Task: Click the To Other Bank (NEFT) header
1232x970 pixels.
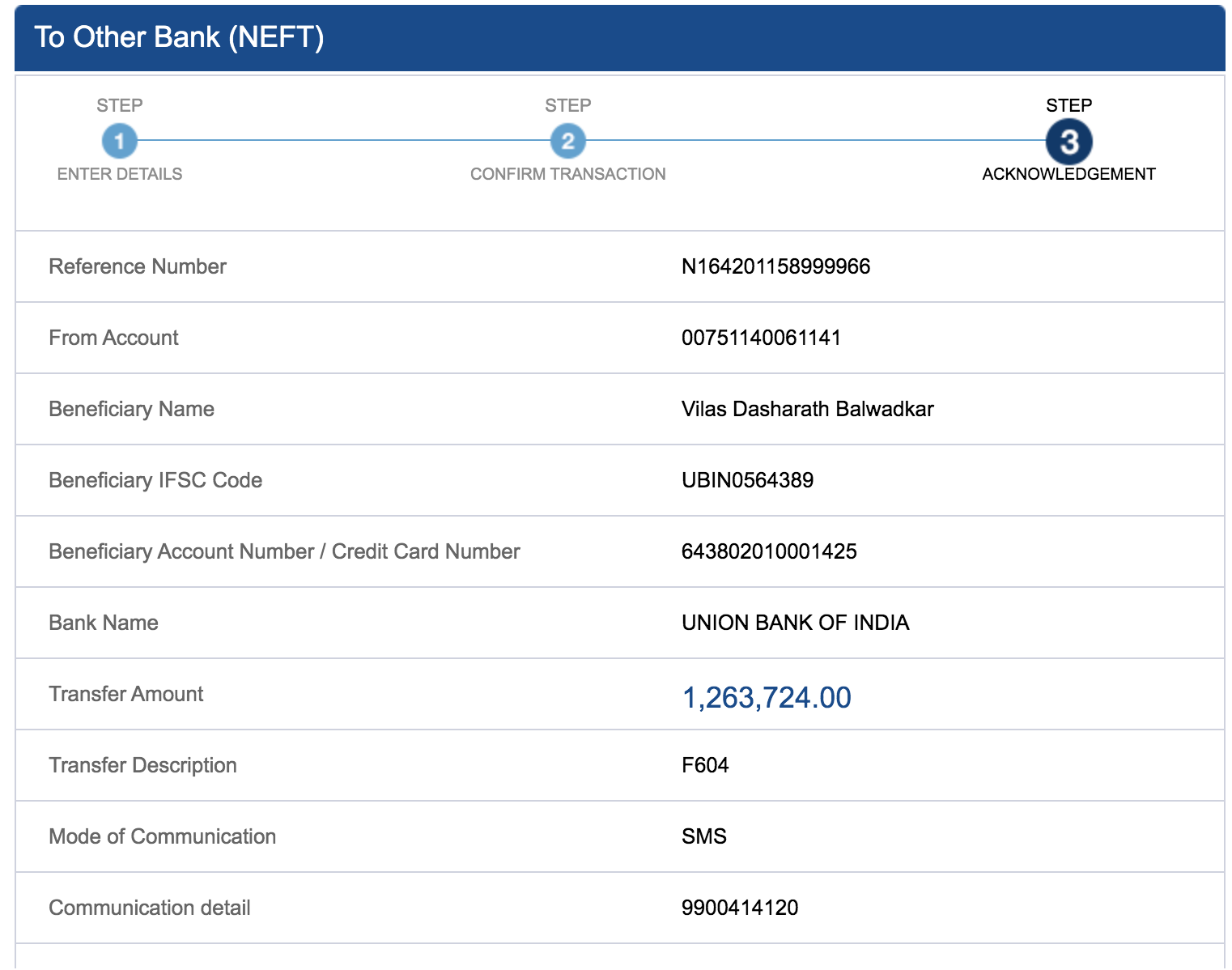Action: pos(179,37)
